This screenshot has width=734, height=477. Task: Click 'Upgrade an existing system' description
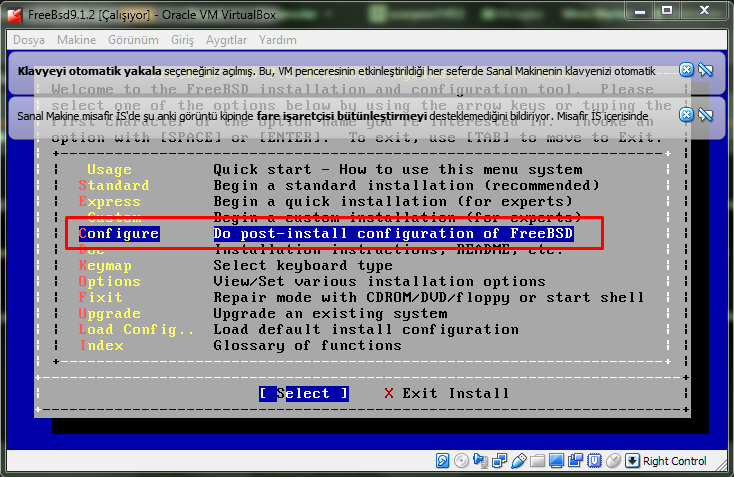coord(330,313)
